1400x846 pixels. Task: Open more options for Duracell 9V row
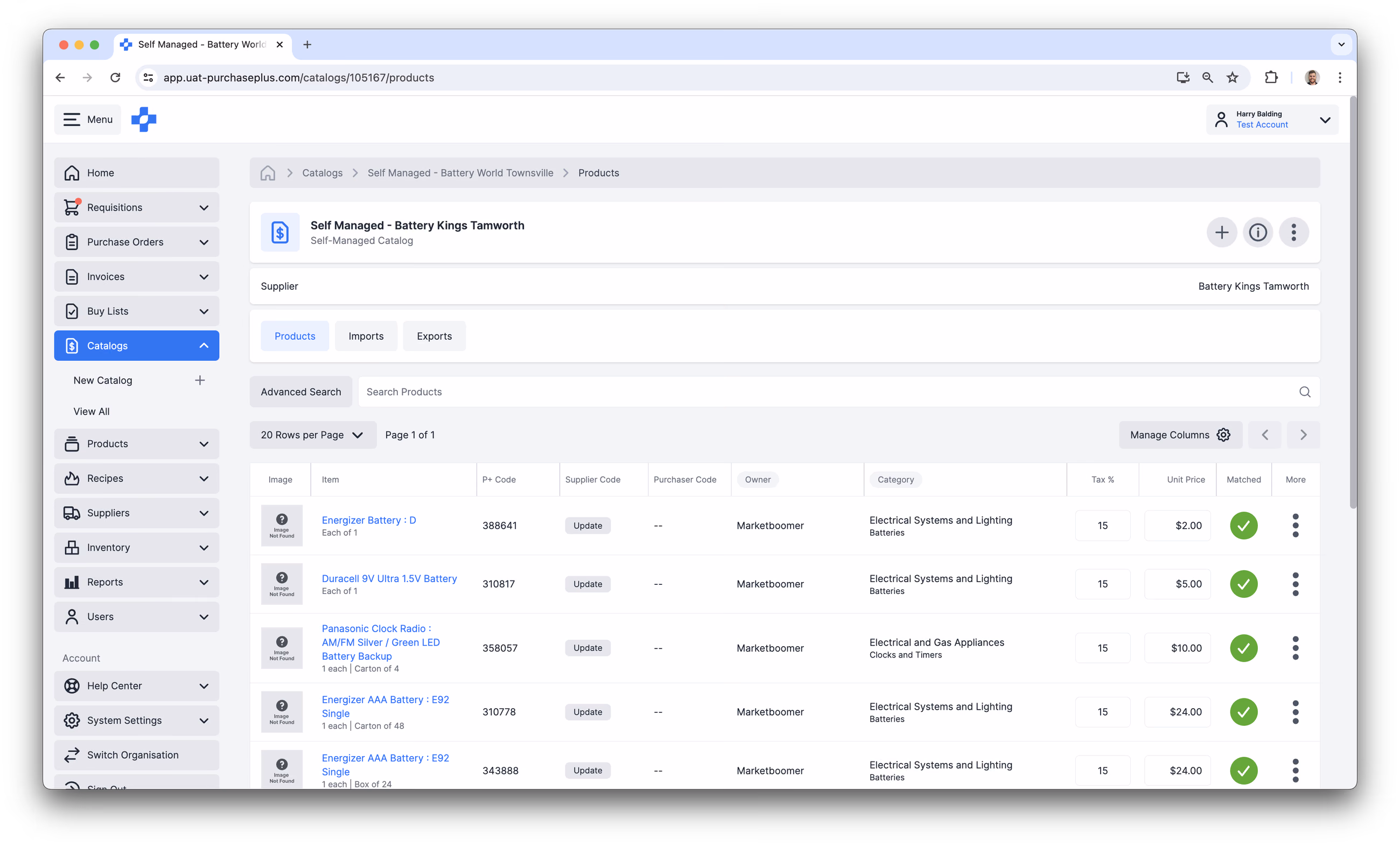click(x=1296, y=584)
